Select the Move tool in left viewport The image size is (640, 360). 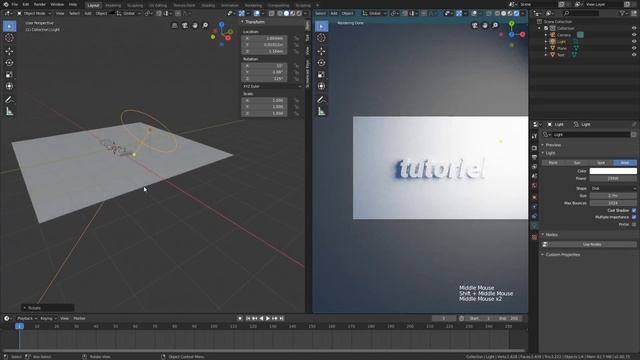[x=9, y=51]
